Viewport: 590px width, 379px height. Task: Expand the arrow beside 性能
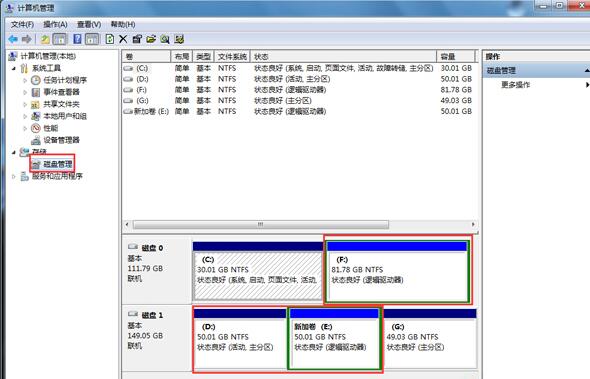[25, 128]
